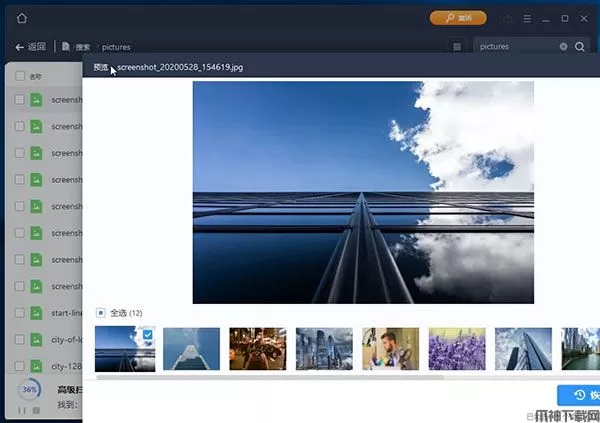Stop the scan with the stop icon
The height and width of the screenshot is (423, 600).
pyautogui.click(x=36, y=410)
